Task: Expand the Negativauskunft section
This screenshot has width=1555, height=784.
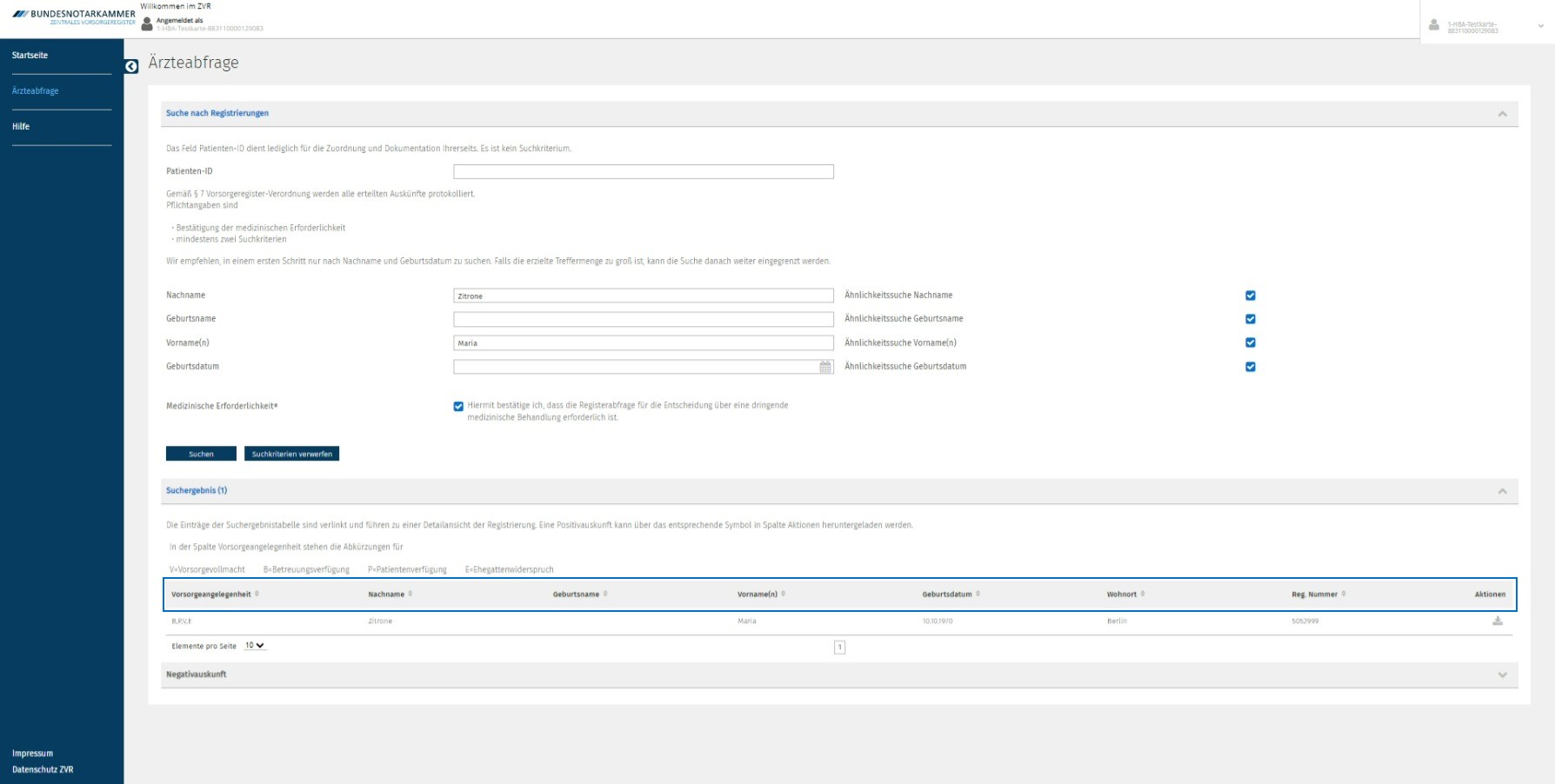Action: 1502,675
